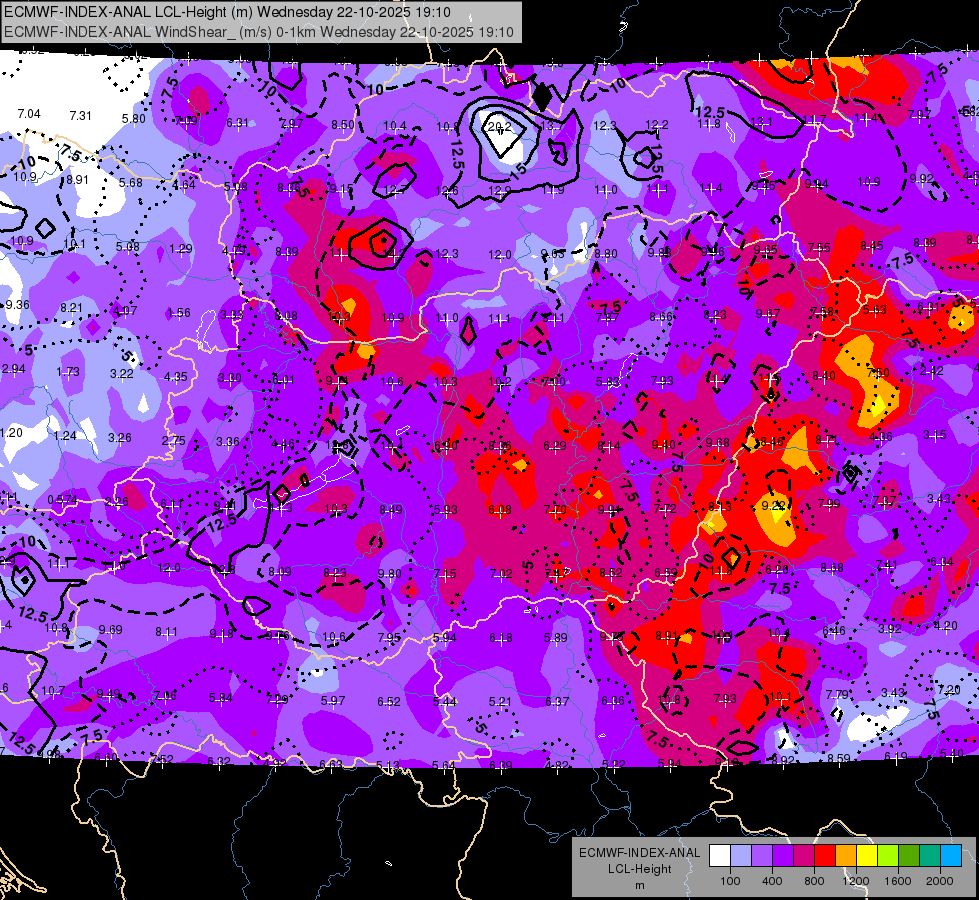Image resolution: width=979 pixels, height=900 pixels.
Task: Click the 5.21 grid value
Action: coord(500,702)
